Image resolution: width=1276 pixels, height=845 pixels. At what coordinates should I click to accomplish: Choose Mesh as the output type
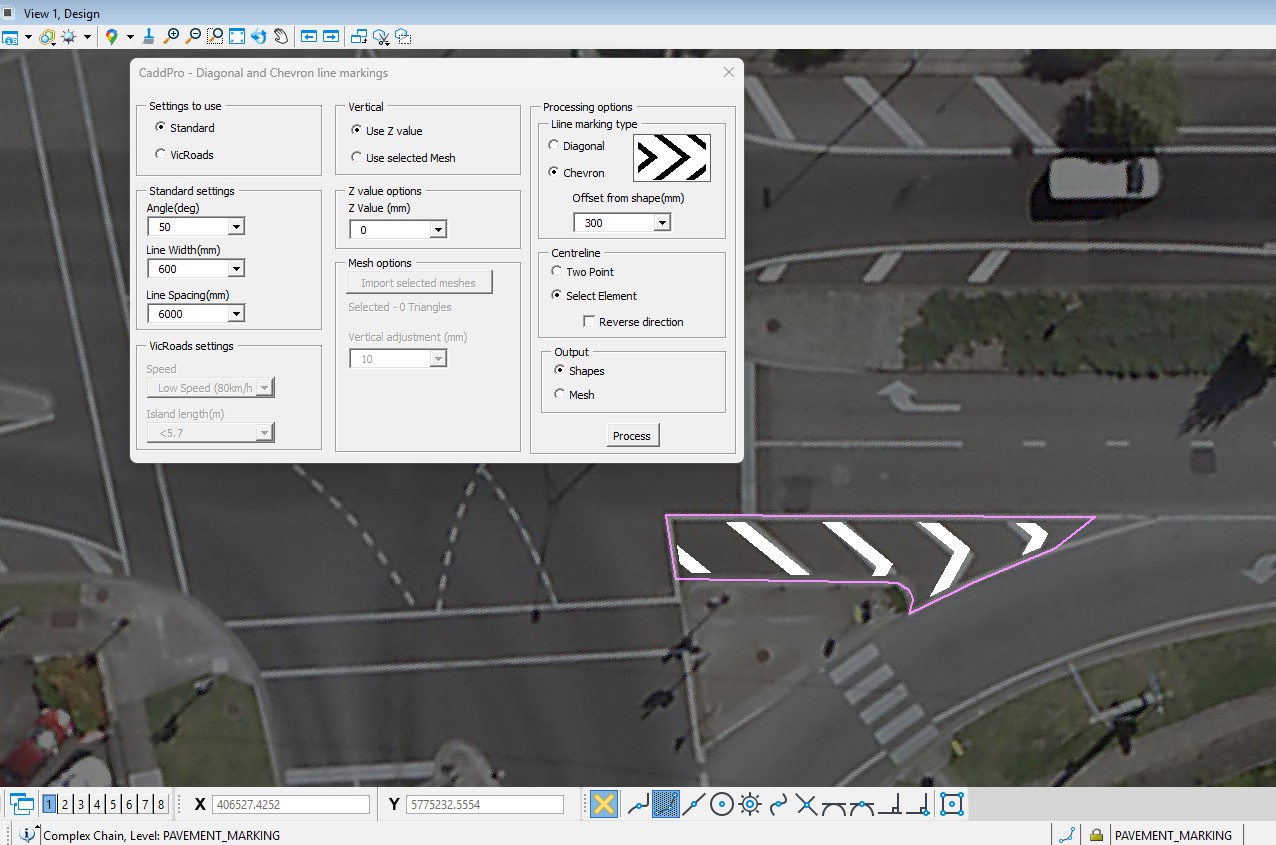click(x=560, y=393)
